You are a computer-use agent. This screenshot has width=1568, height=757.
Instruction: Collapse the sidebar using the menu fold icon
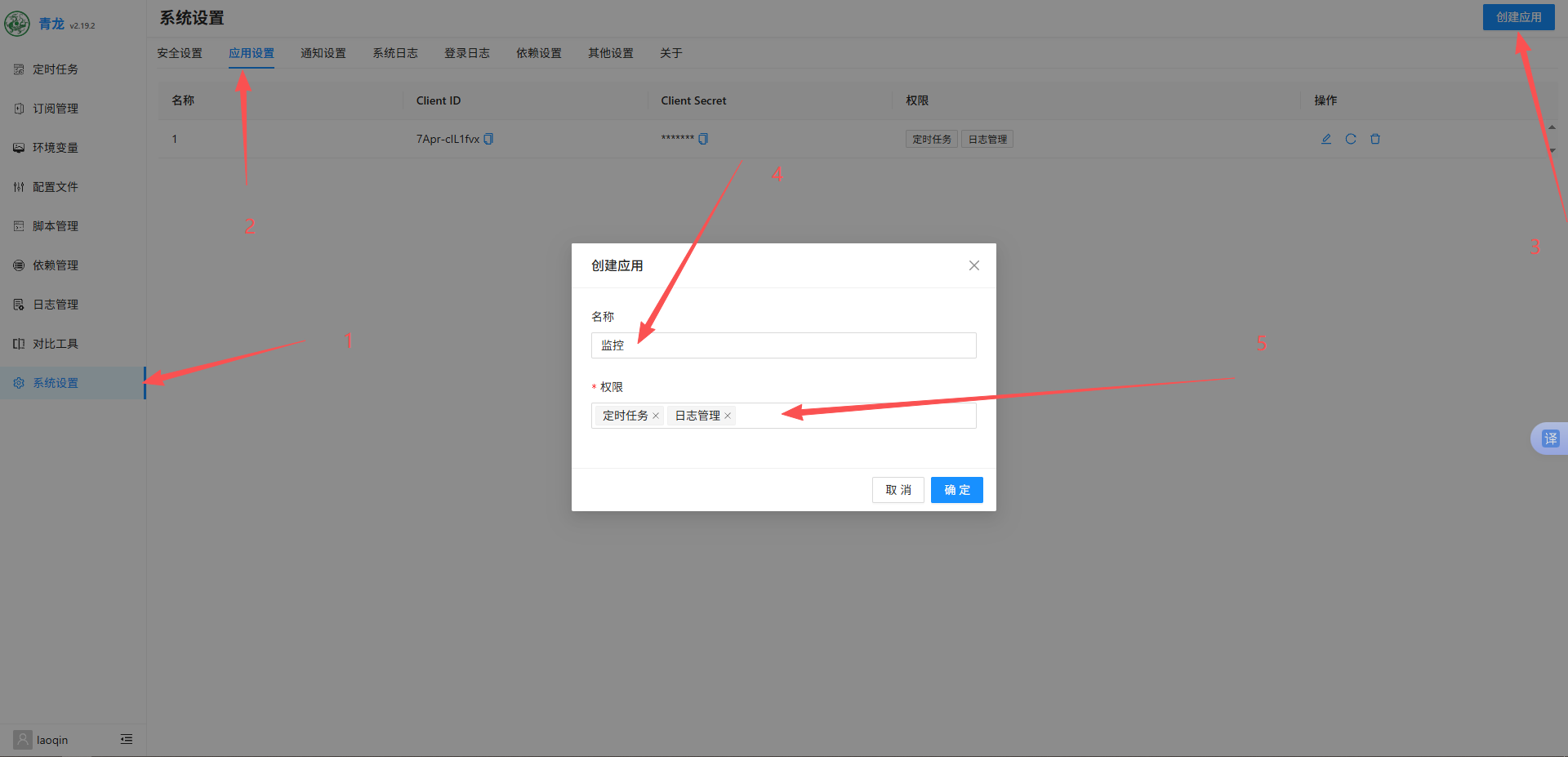pyautogui.click(x=127, y=739)
